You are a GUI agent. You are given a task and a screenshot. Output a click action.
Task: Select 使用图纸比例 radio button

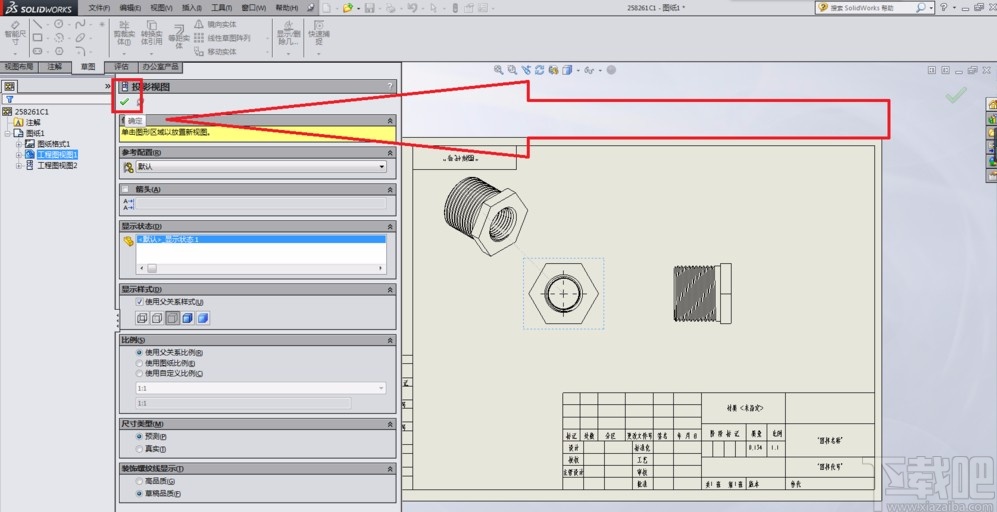click(x=139, y=363)
